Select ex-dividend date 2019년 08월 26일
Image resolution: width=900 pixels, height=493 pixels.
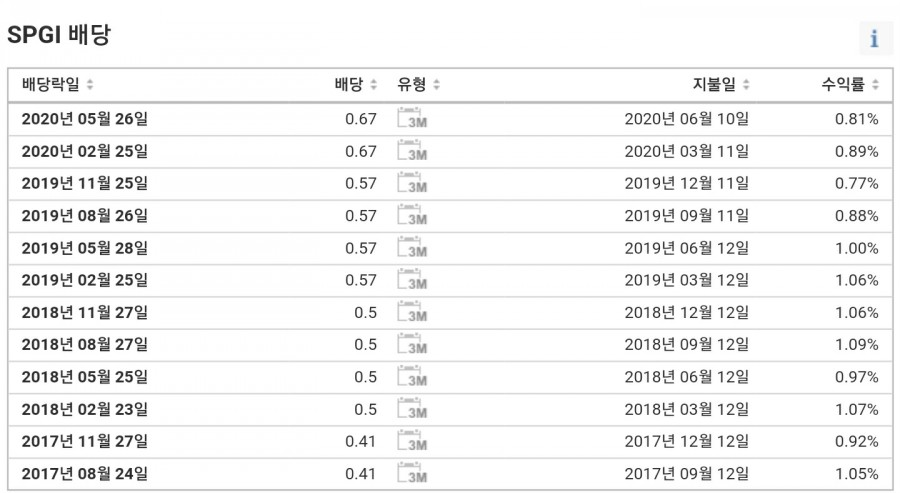pyautogui.click(x=85, y=216)
